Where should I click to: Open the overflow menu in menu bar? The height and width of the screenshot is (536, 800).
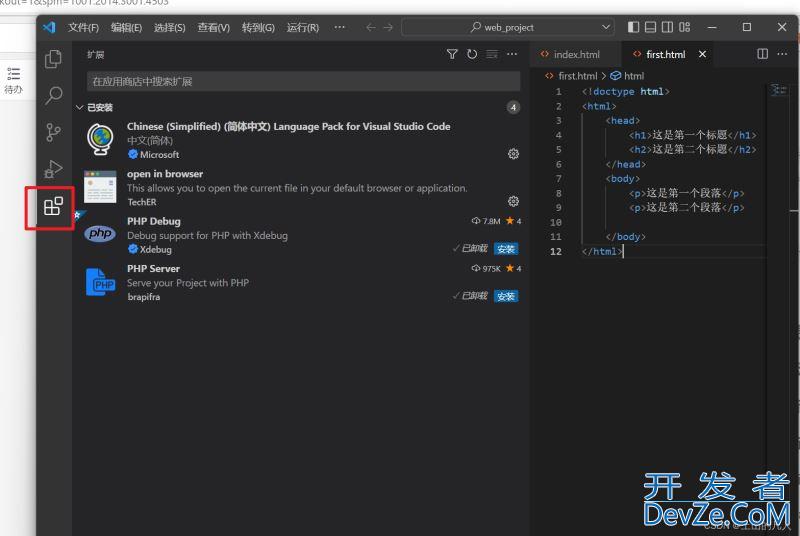point(339,27)
